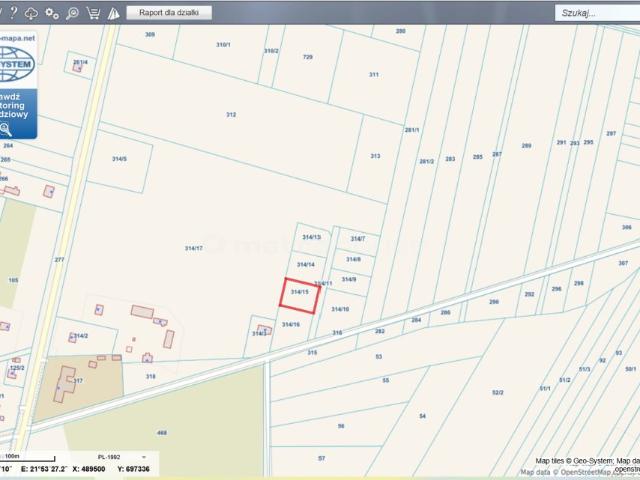Click parcel label 314/13
This screenshot has width=640, height=480.
coord(311,237)
